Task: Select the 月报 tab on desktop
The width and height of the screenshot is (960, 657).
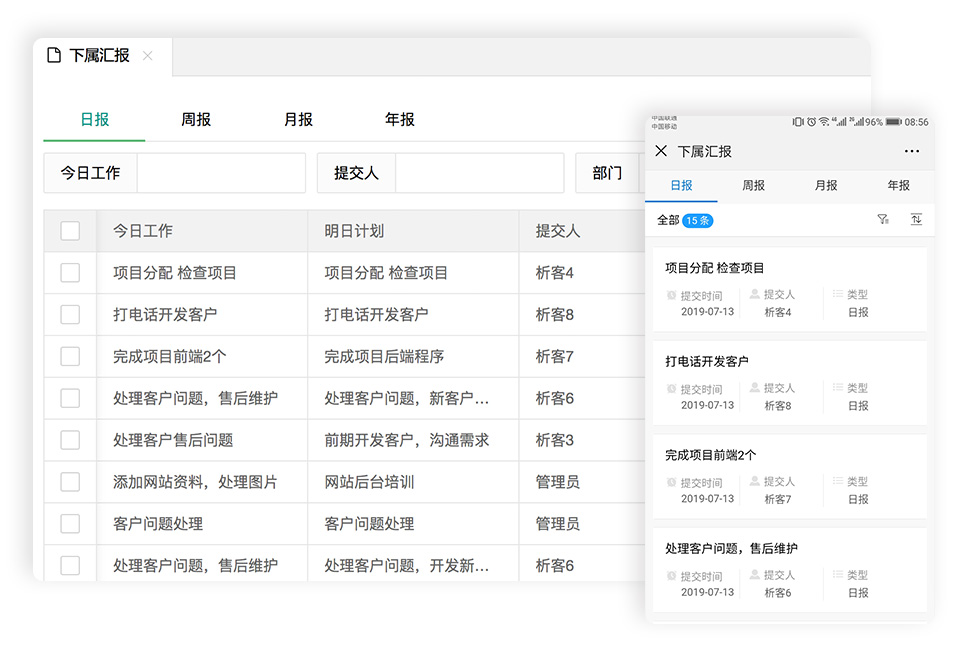Action: (298, 120)
